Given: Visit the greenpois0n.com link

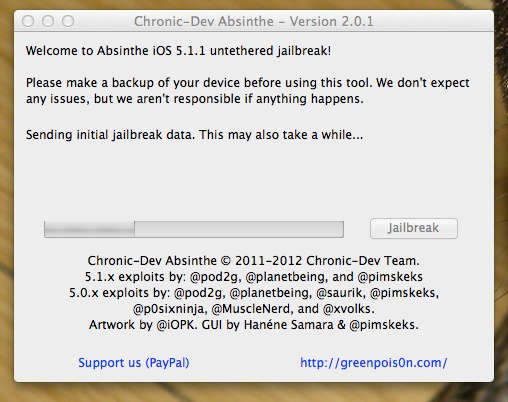Looking at the screenshot, I should click(373, 363).
